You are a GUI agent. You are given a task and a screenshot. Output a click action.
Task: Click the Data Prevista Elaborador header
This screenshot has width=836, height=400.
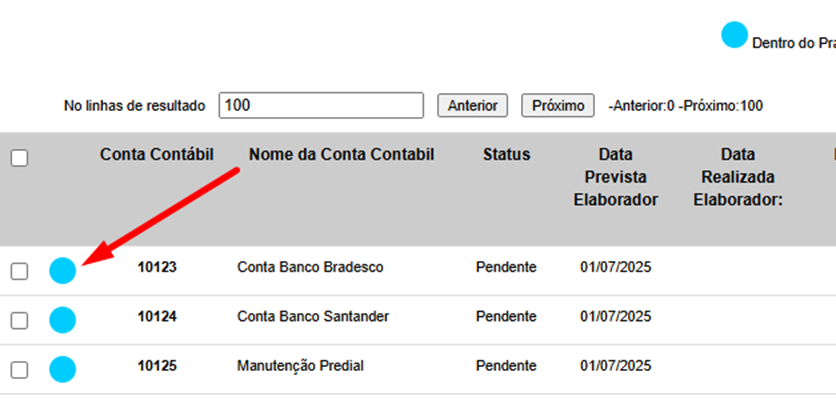(x=615, y=177)
